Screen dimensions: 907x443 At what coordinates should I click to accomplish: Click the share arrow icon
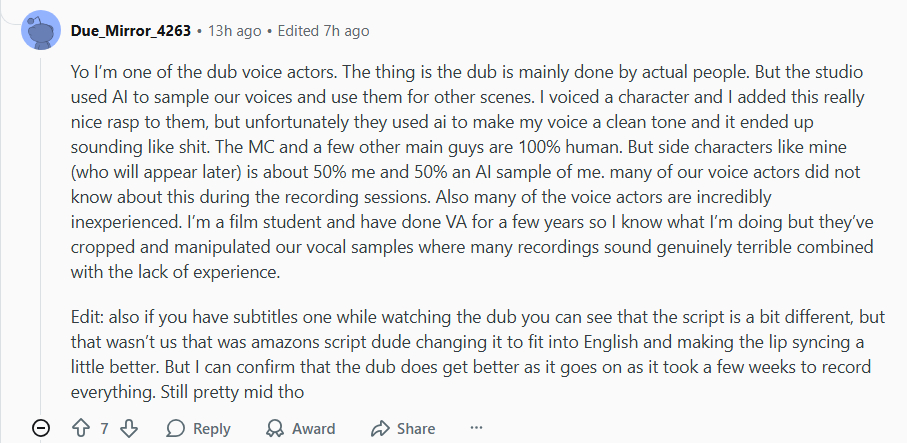(379, 428)
